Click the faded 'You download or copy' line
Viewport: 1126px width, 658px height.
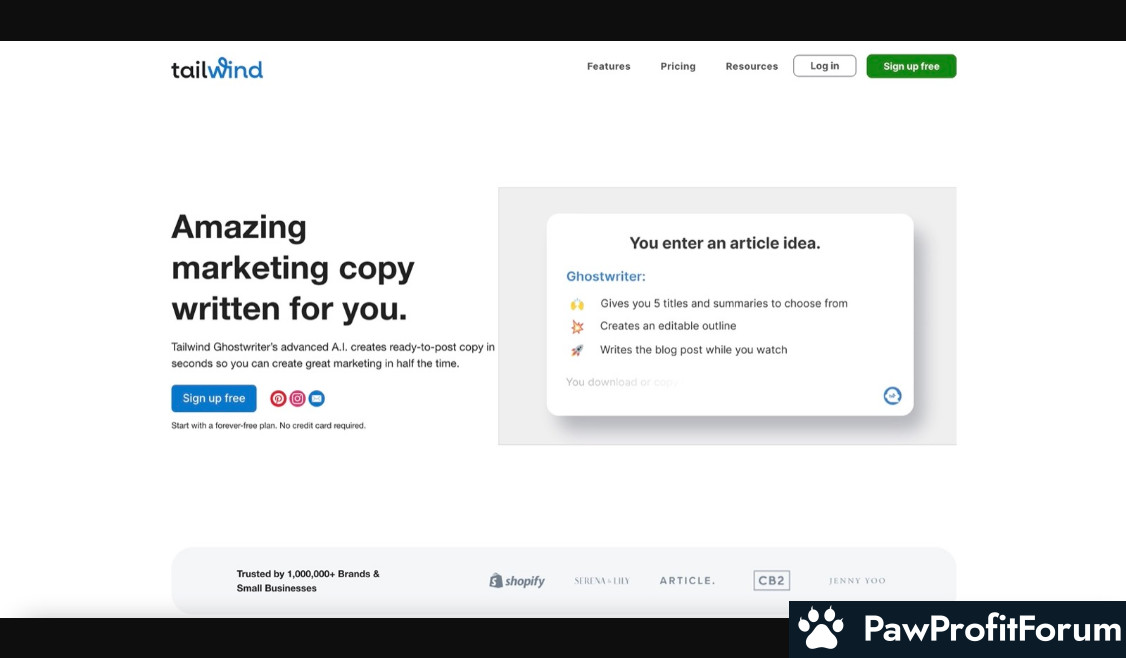click(x=622, y=382)
